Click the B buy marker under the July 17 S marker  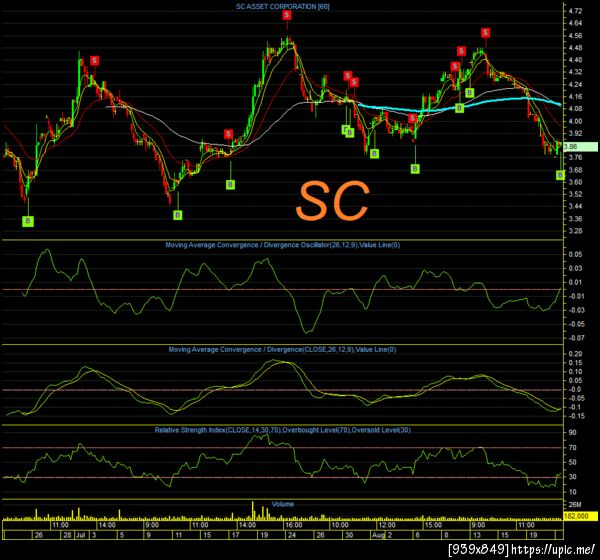coord(230,185)
